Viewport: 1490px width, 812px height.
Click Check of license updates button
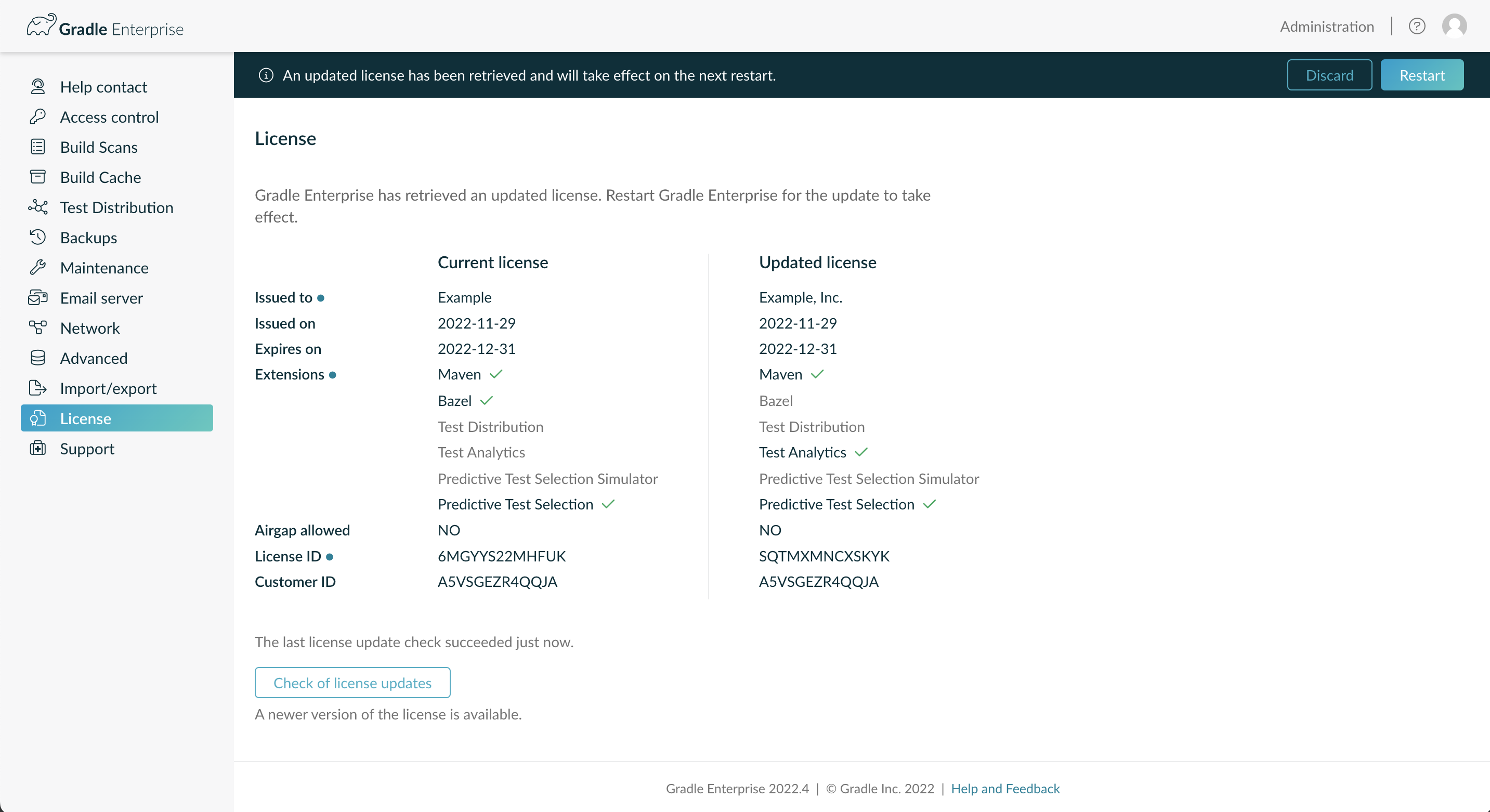click(352, 683)
